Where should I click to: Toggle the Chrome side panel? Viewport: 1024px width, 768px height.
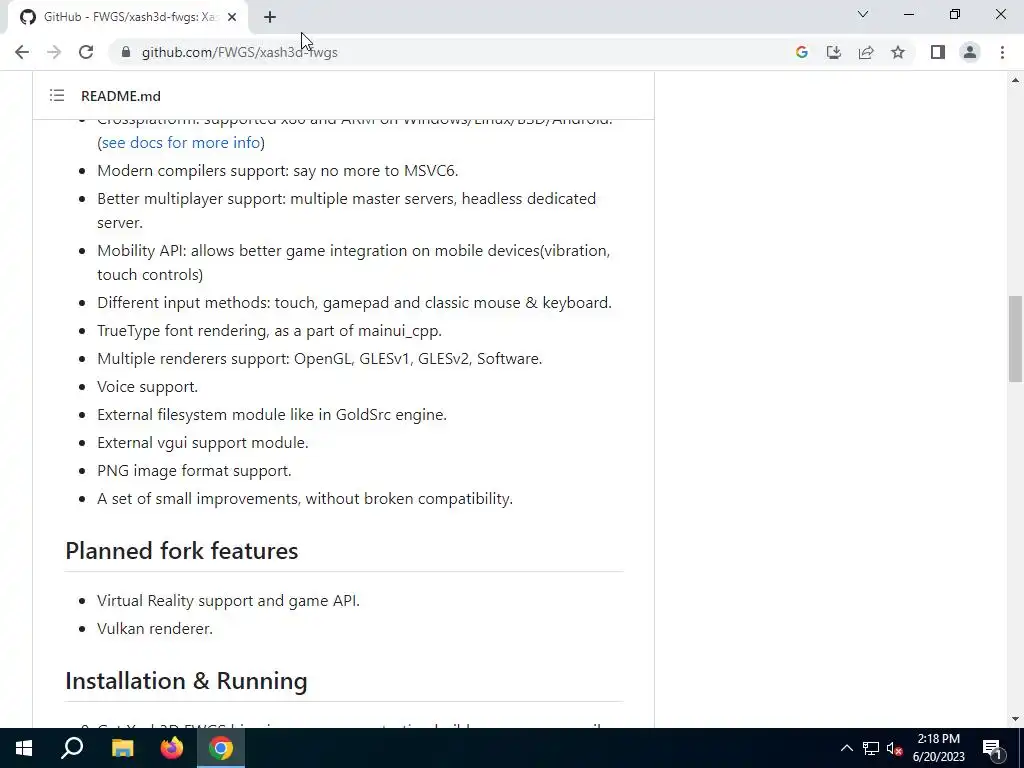click(938, 52)
